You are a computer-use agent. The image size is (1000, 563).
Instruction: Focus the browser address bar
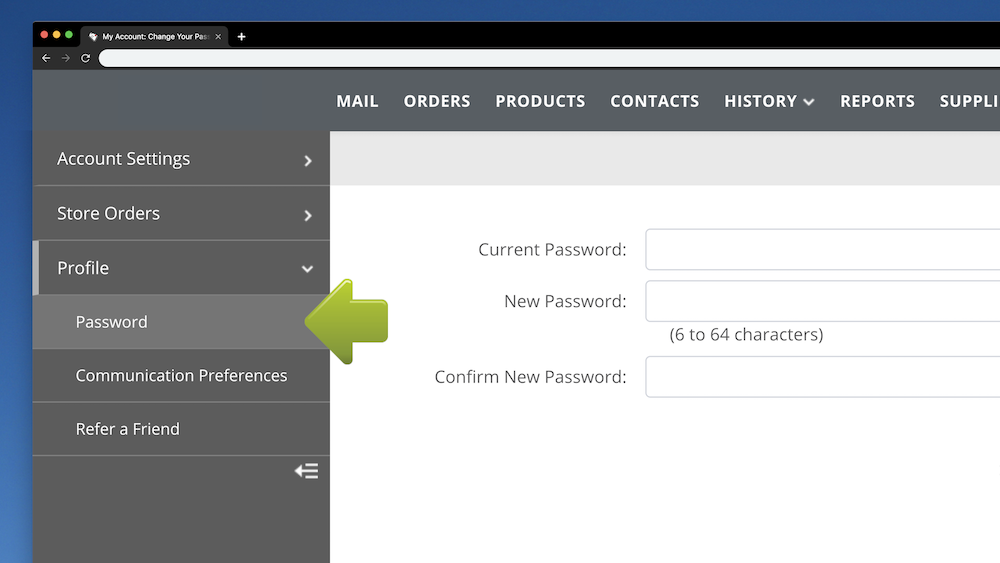(x=549, y=58)
